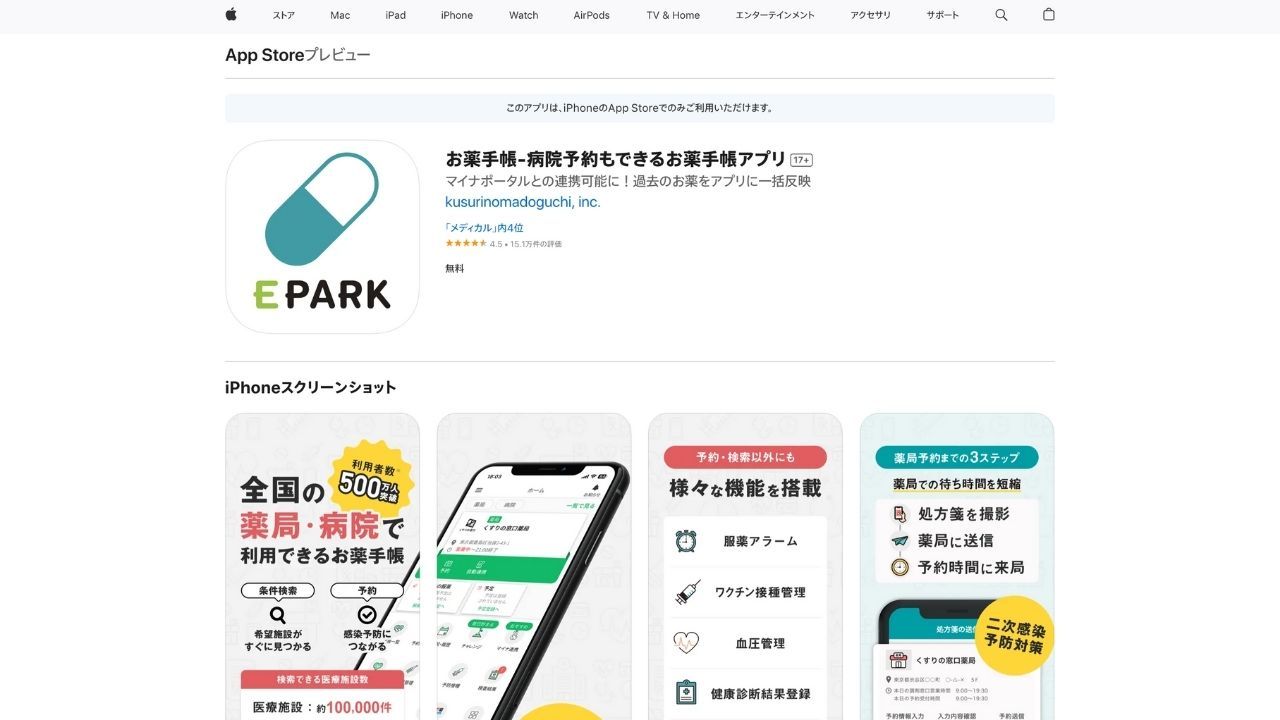
Task: Open the 全国の薬局・病院で screenshot
Action: click(322, 566)
